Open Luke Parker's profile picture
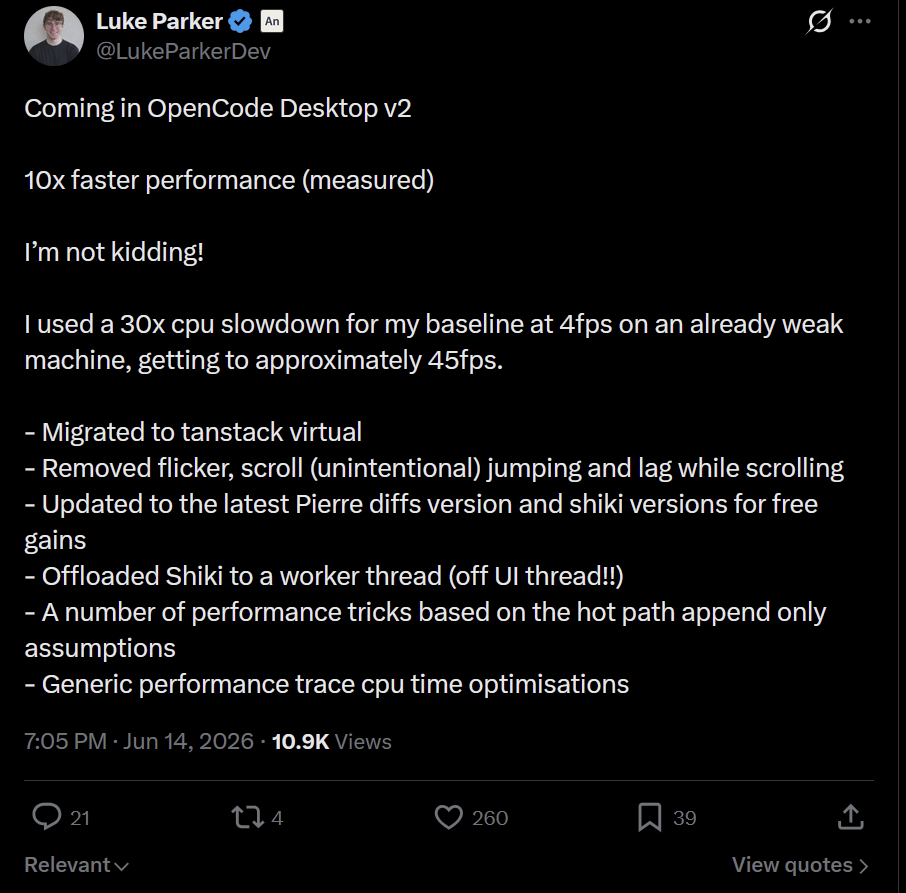This screenshot has width=906, height=893. (x=54, y=36)
